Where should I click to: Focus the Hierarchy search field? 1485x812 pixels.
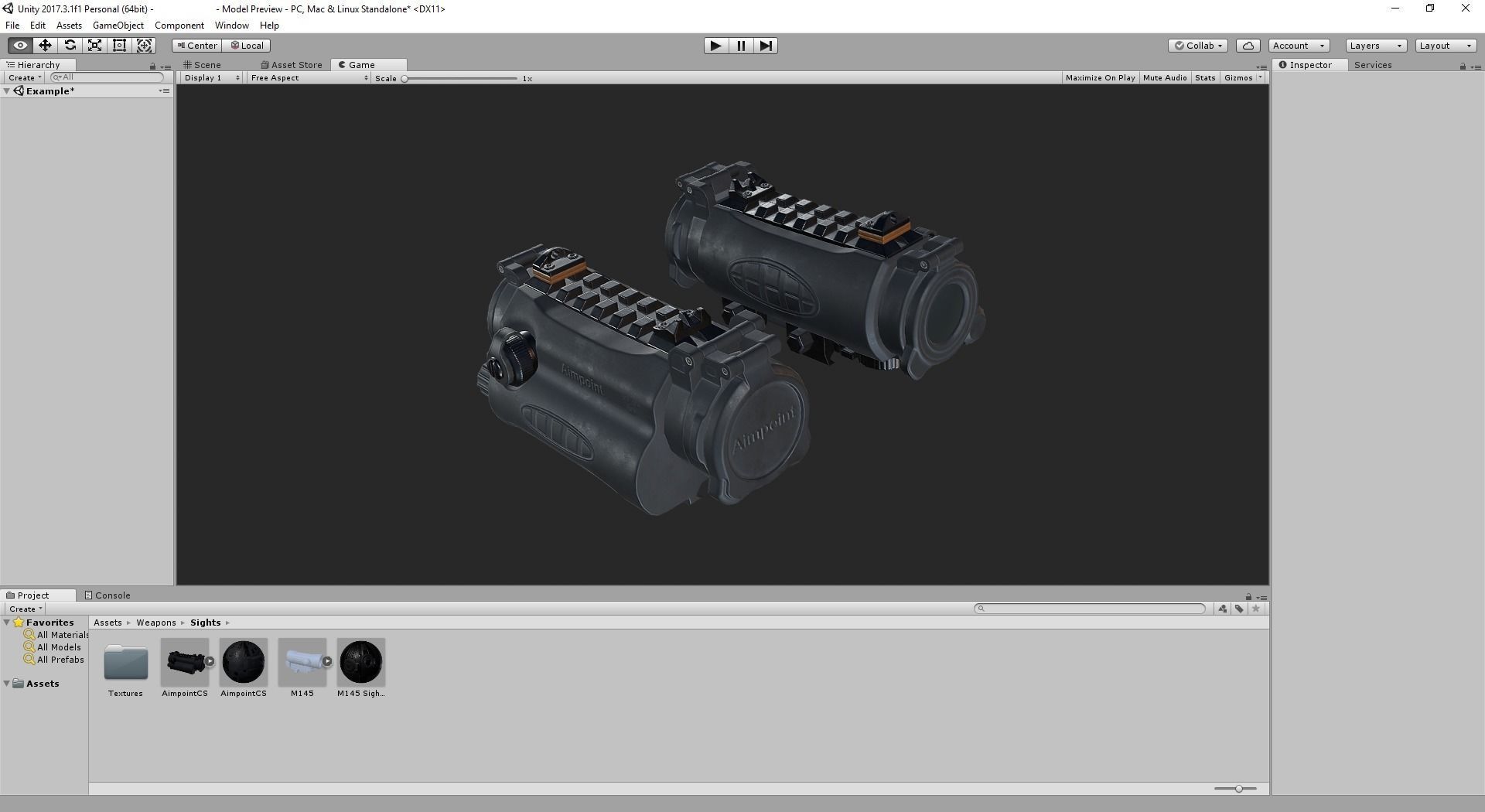coord(108,77)
